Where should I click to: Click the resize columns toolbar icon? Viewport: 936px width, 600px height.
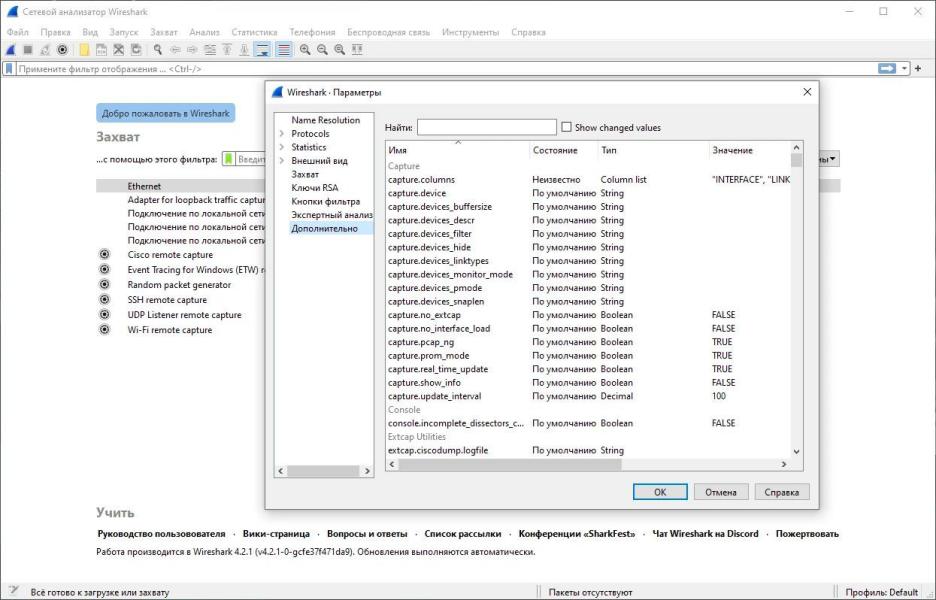[x=357, y=50]
